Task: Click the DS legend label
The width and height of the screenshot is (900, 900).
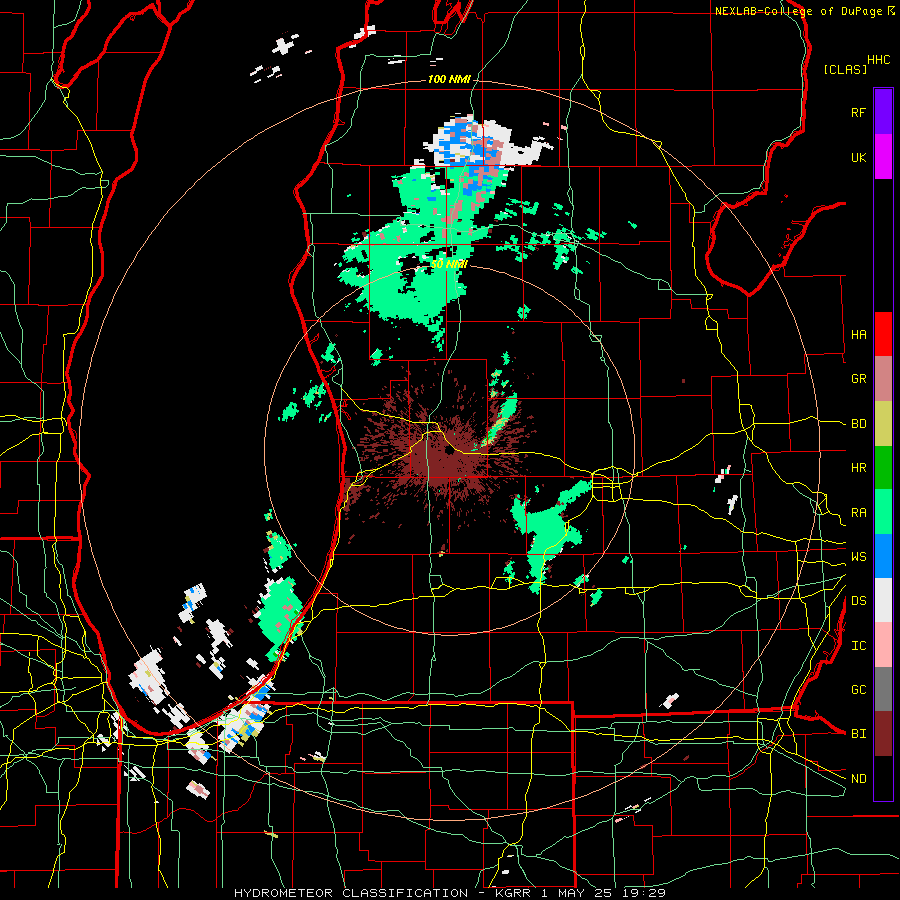Action: 858,600
